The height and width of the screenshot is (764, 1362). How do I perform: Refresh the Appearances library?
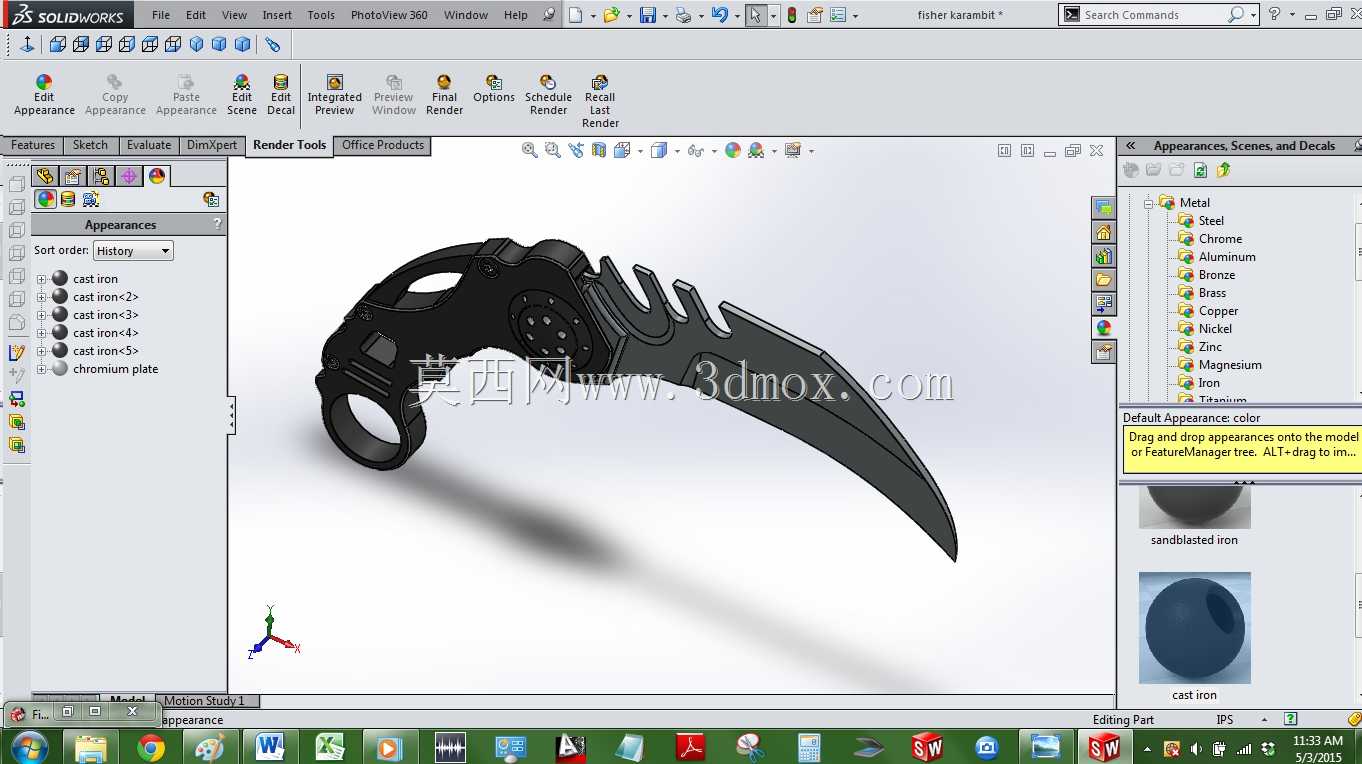(x=1200, y=170)
